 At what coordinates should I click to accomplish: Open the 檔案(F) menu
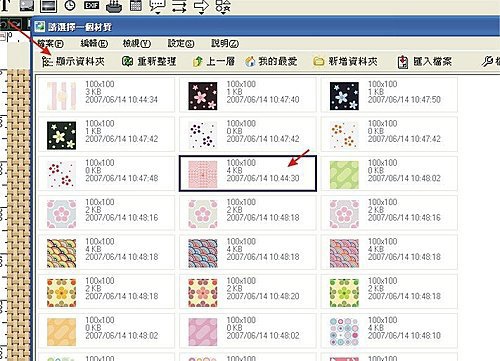(x=50, y=43)
